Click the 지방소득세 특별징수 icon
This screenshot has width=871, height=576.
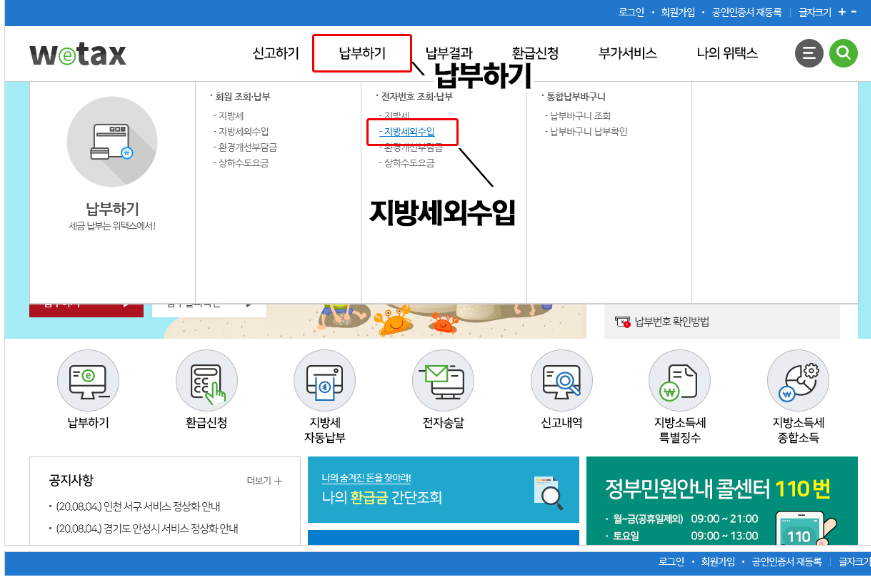click(x=677, y=381)
